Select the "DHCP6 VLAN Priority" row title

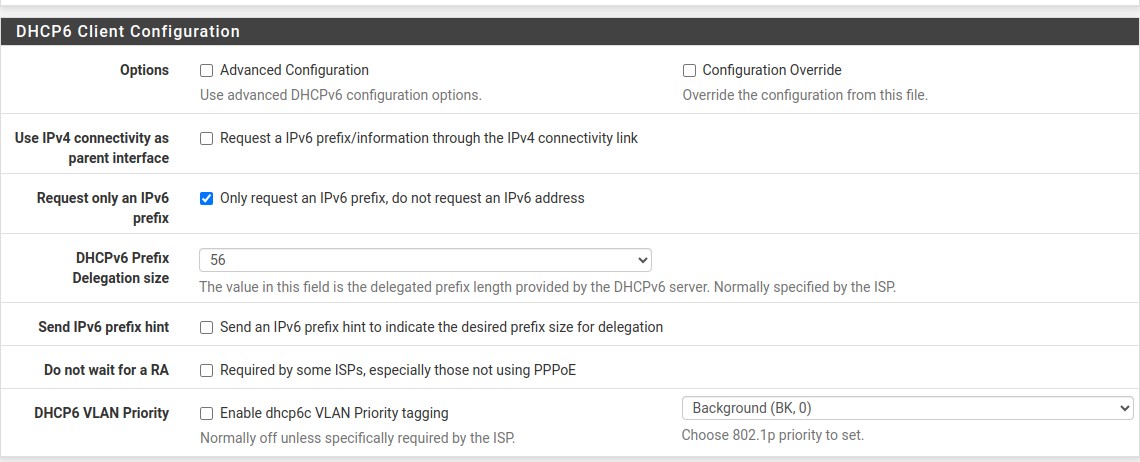click(x=101, y=413)
